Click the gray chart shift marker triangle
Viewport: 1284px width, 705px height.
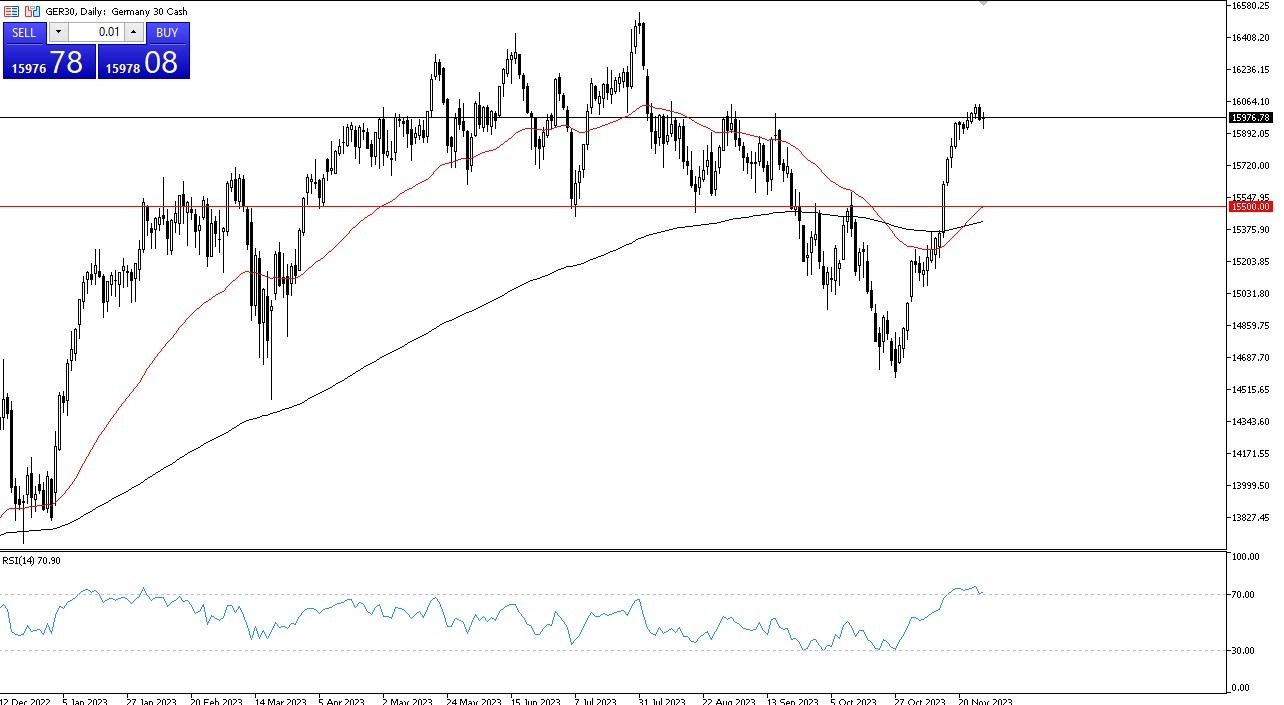click(x=984, y=4)
